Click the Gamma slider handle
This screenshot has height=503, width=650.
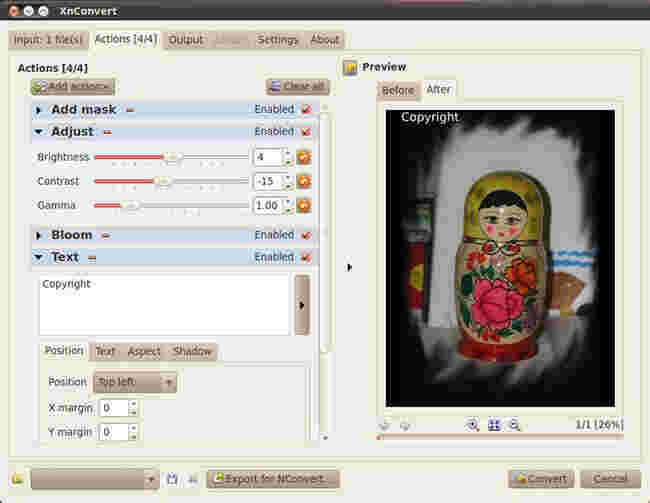130,205
